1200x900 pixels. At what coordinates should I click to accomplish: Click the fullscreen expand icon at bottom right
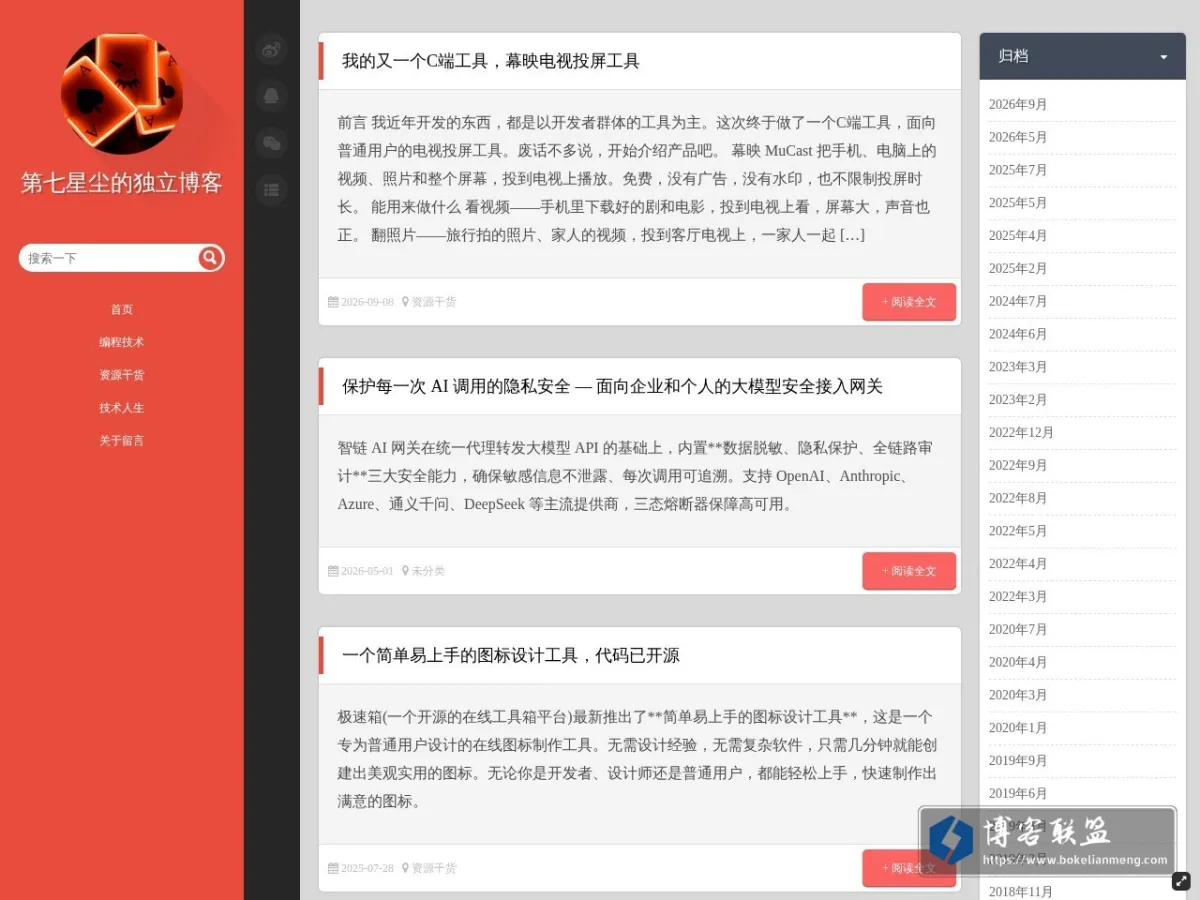[1181, 881]
